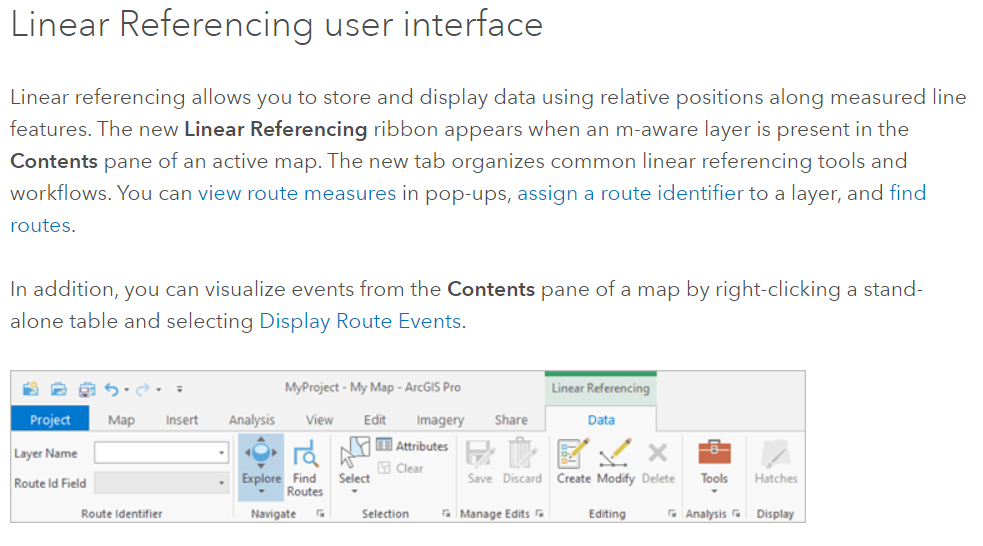The height and width of the screenshot is (546, 983).
Task: Click the Find Routes tool
Action: click(x=305, y=468)
